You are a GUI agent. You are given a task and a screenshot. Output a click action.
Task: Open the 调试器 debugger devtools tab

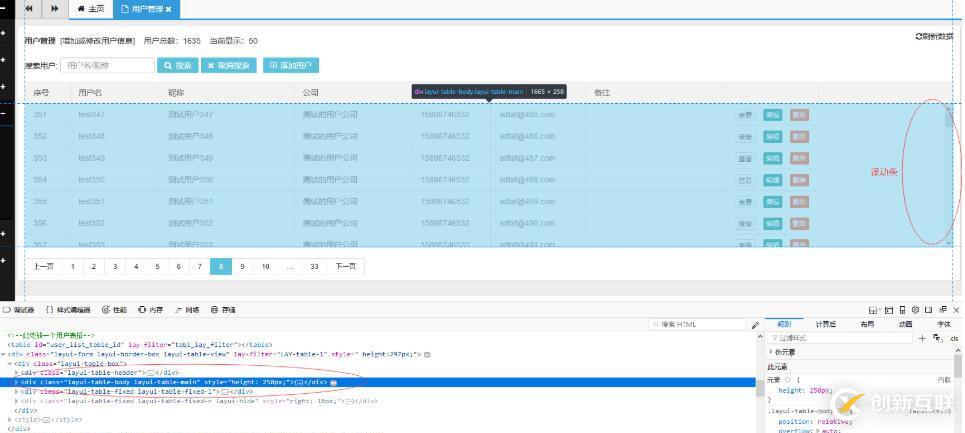point(19,310)
